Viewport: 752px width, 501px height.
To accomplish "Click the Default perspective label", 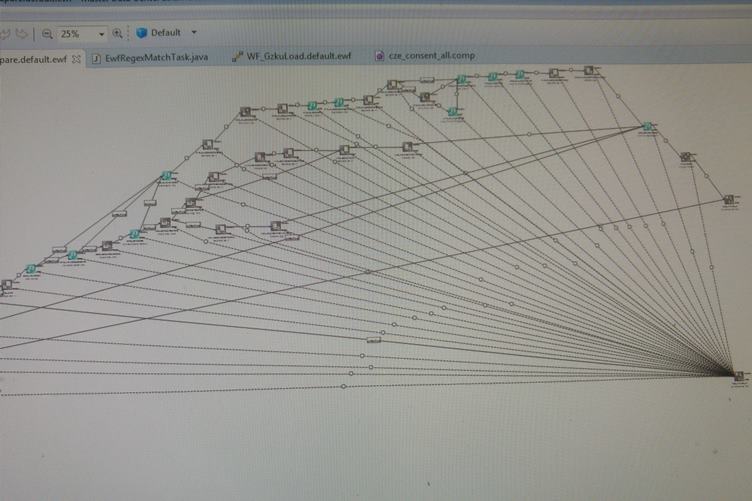I will [x=165, y=33].
